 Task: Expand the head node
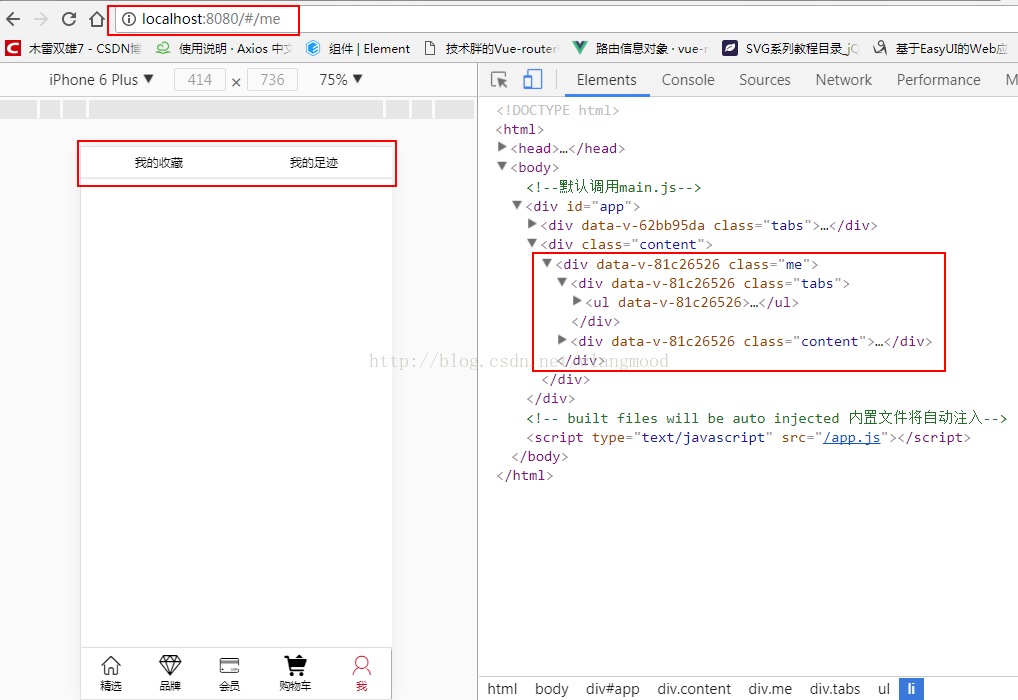pyautogui.click(x=501, y=147)
